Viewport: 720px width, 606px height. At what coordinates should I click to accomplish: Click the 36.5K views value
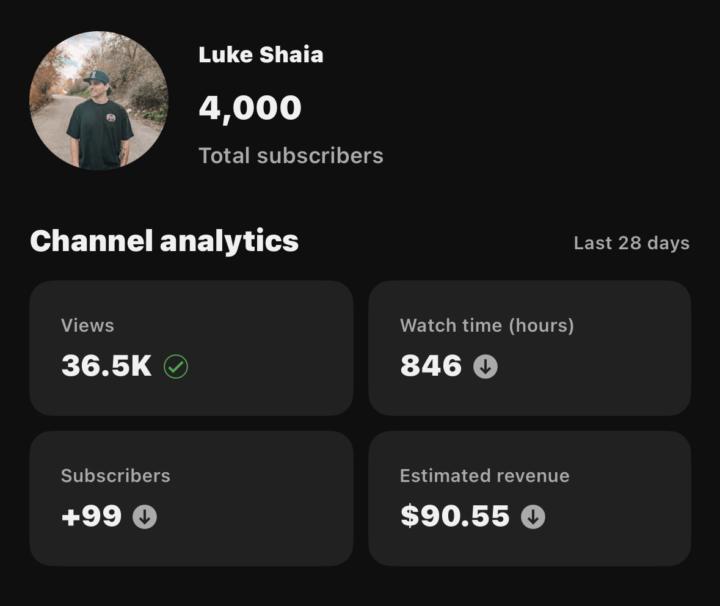pyautogui.click(x=107, y=366)
